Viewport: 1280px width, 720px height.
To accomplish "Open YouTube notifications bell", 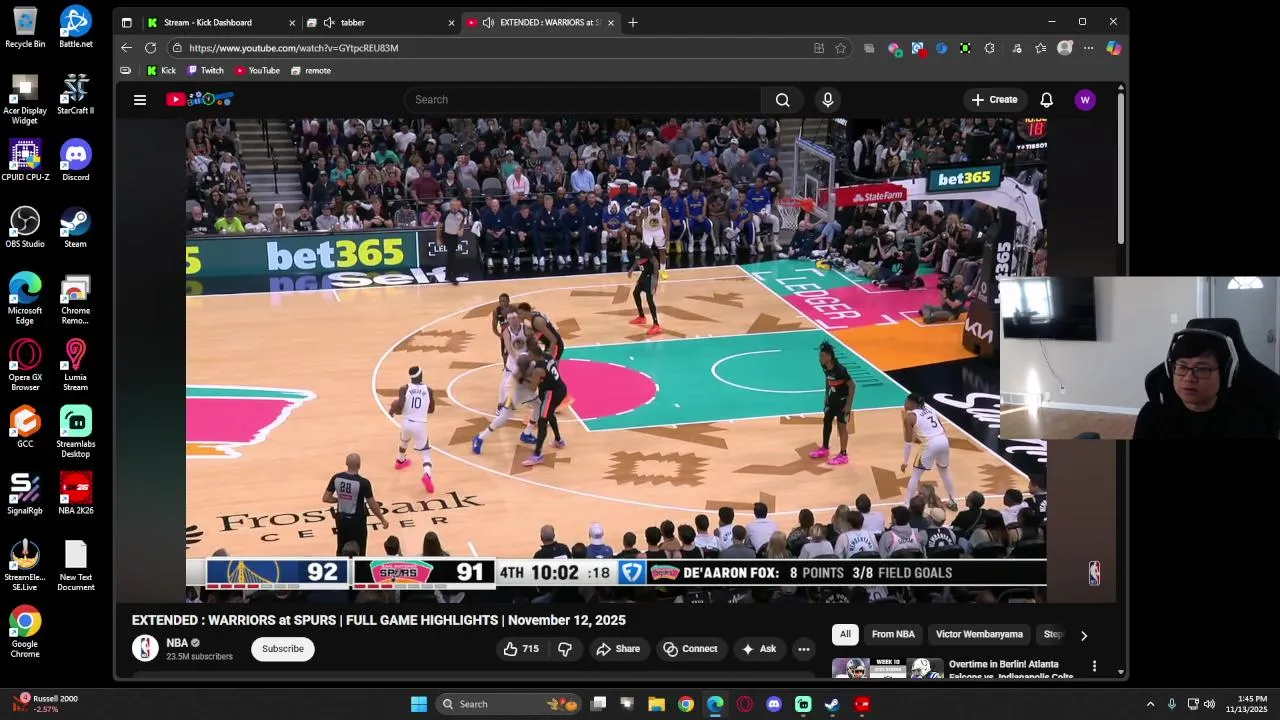I will point(1046,100).
